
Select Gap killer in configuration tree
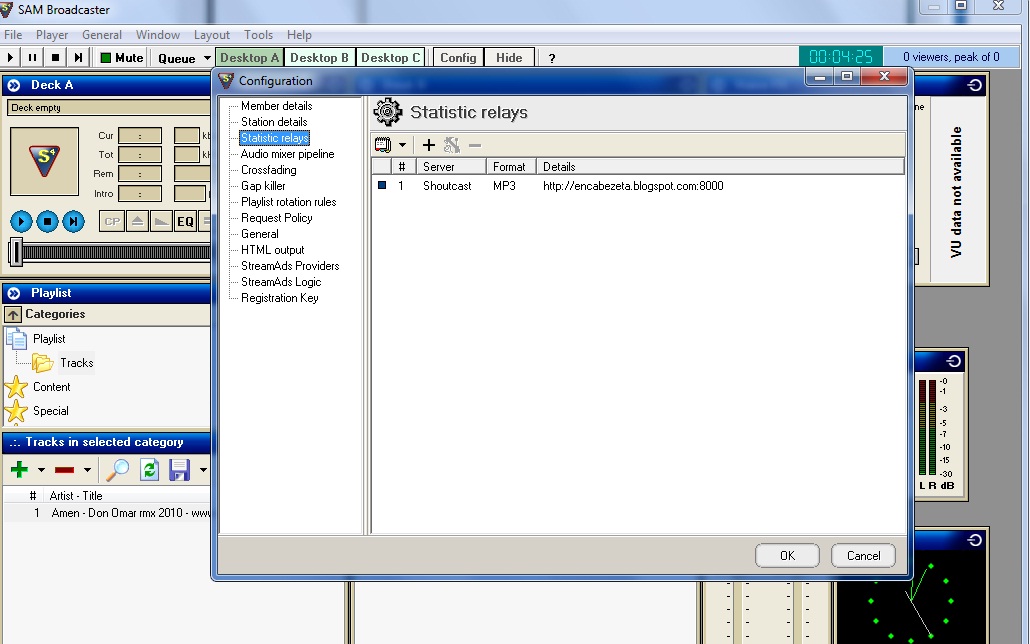pyautogui.click(x=263, y=186)
